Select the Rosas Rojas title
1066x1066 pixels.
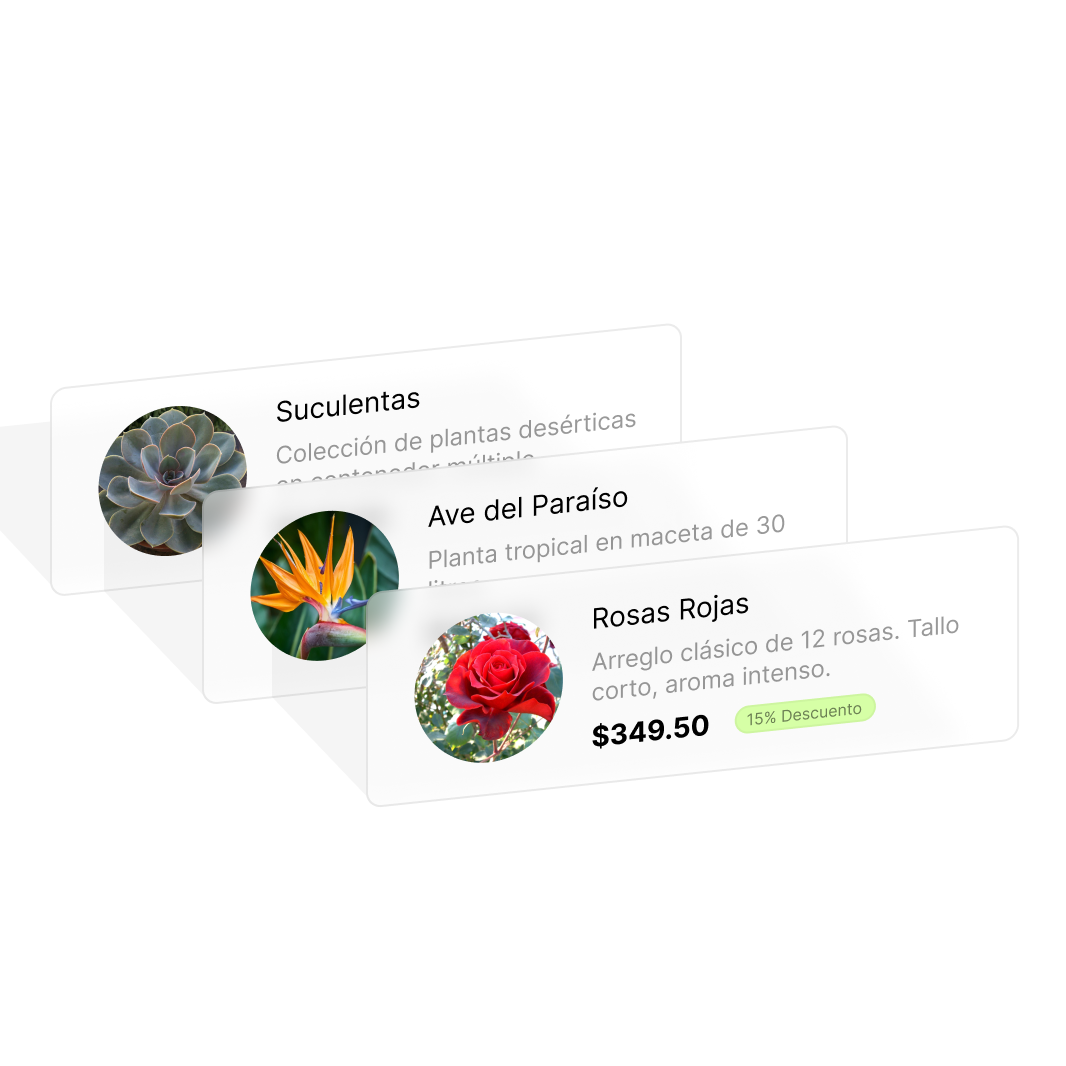click(x=670, y=611)
